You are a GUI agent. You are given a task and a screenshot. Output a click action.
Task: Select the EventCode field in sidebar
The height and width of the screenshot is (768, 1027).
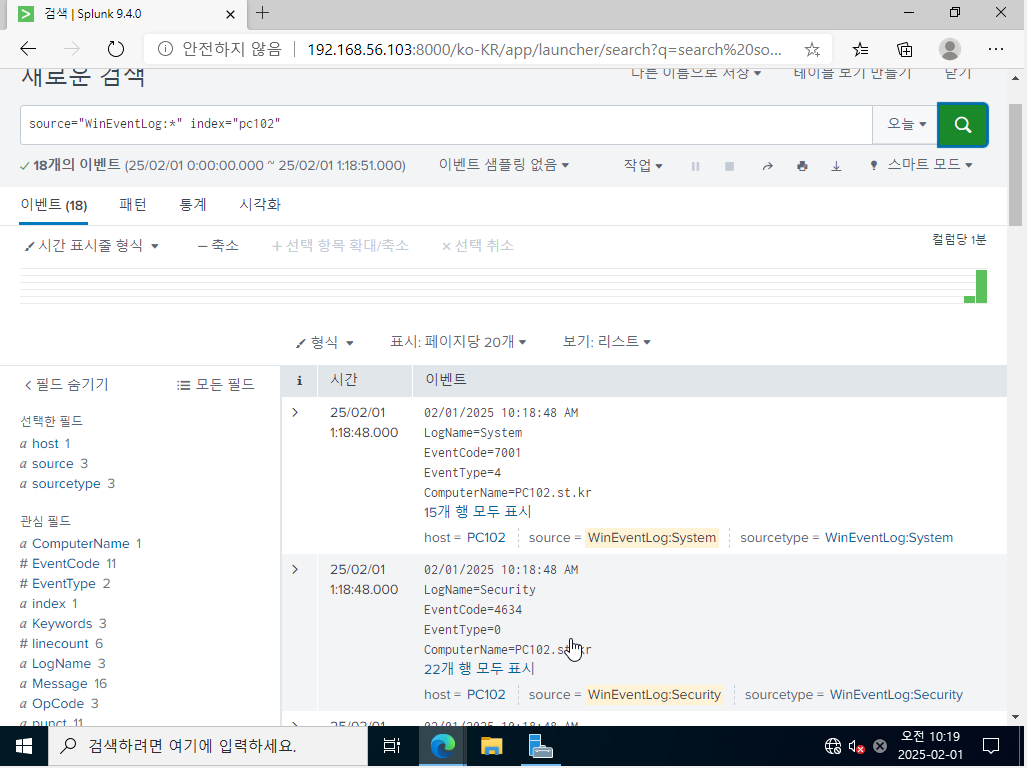[x=65, y=564]
